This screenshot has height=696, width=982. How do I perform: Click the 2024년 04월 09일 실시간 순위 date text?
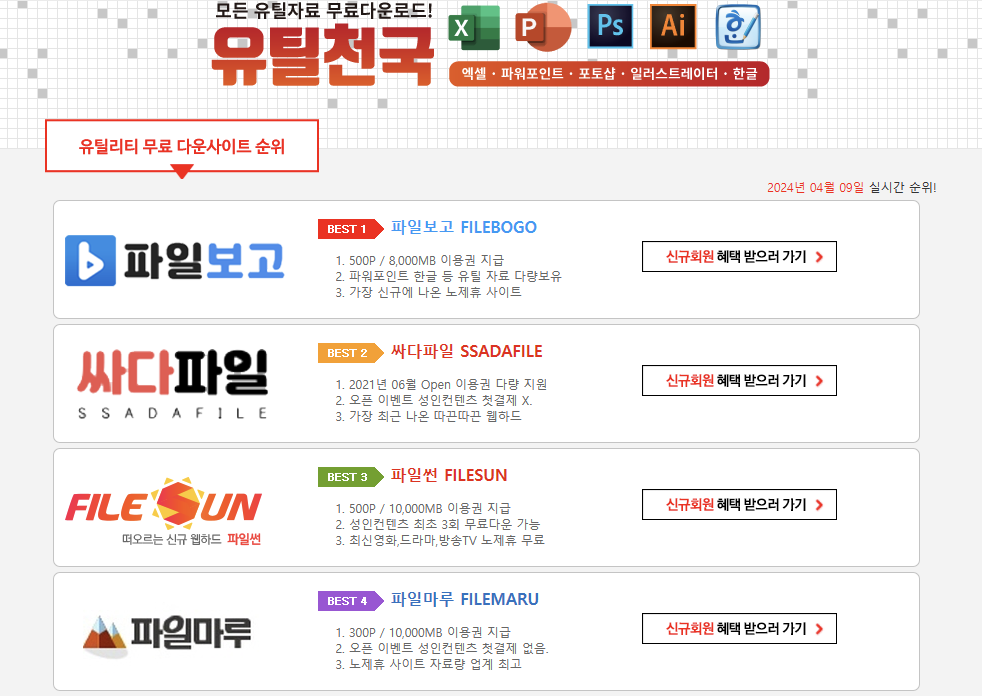click(852, 187)
